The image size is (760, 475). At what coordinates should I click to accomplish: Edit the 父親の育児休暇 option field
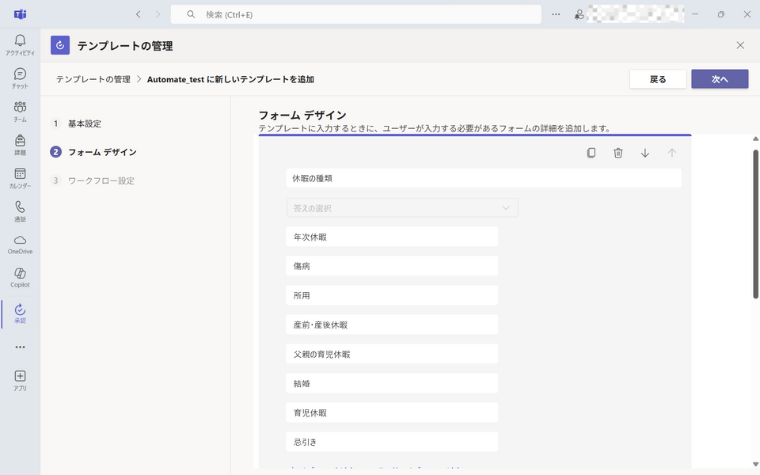pos(392,354)
